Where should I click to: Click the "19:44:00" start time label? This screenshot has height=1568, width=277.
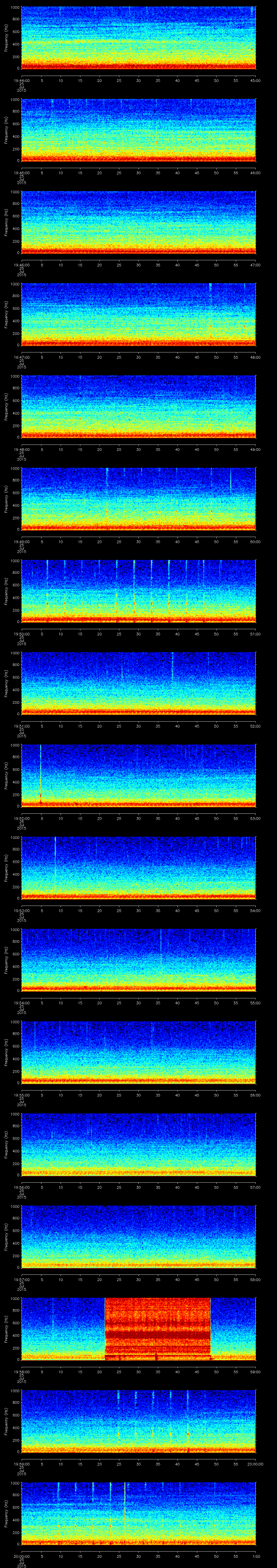coord(21,80)
